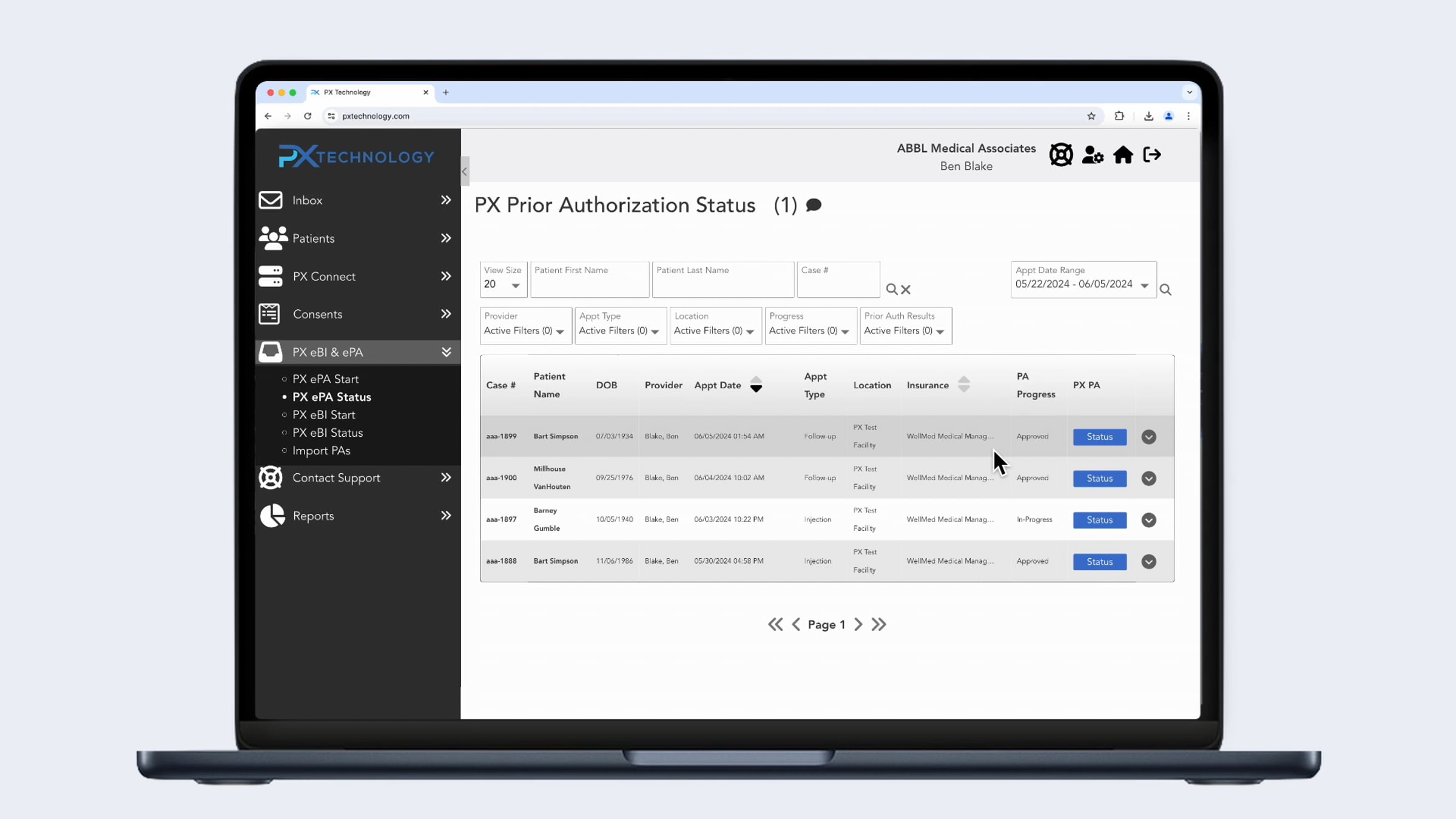Open Reports sidebar menu
The width and height of the screenshot is (1456, 819).
[x=357, y=516]
